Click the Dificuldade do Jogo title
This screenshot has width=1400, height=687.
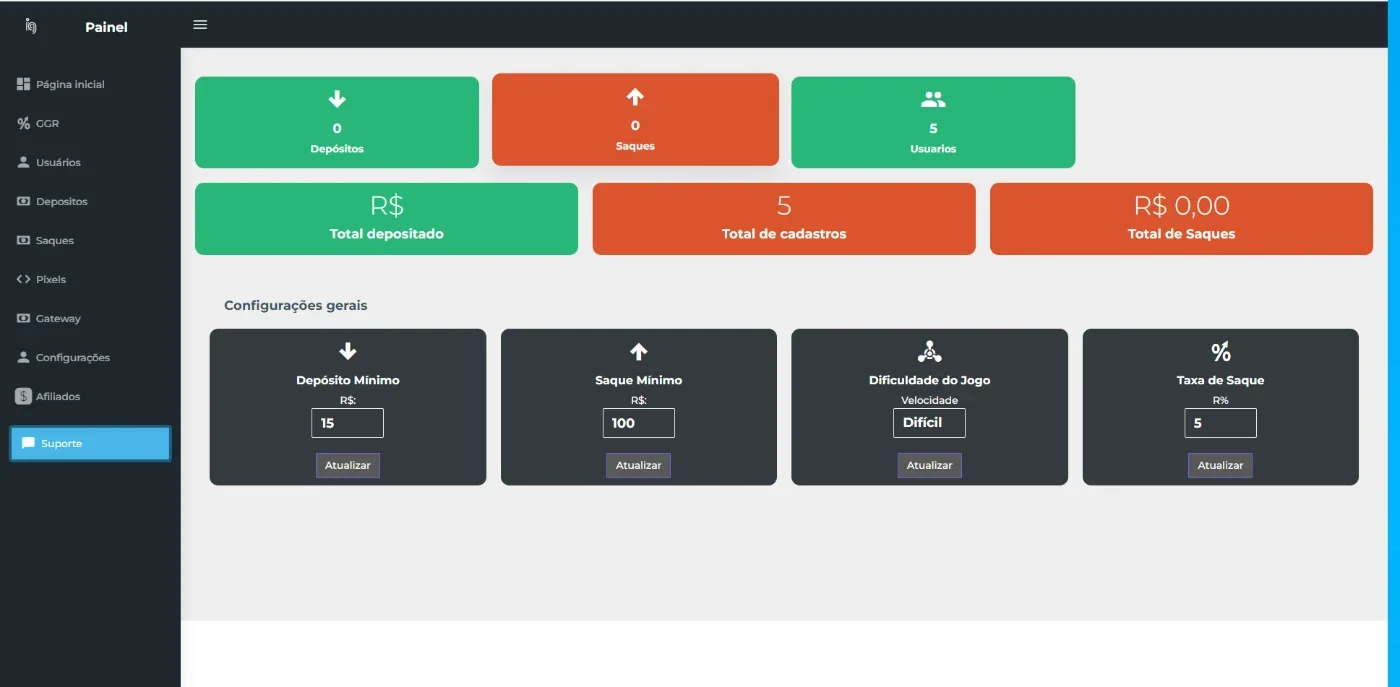click(930, 380)
